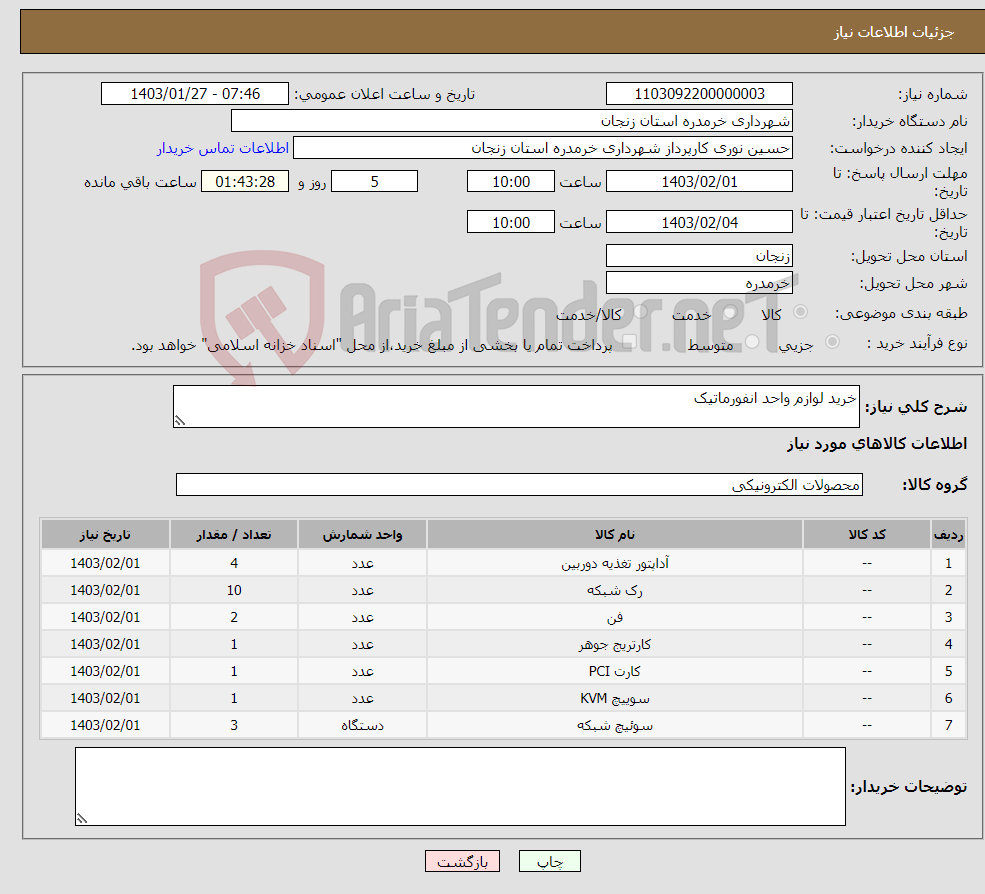
Task: Select the کالا radio button
Action: [x=800, y=312]
